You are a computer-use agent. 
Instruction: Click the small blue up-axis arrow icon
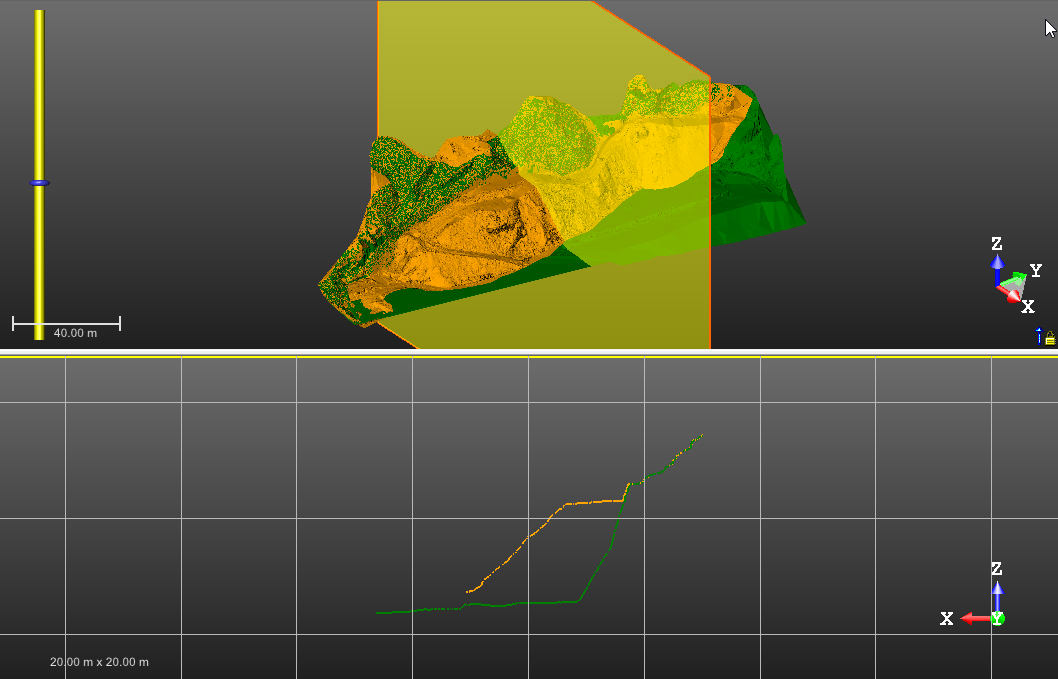(1039, 336)
